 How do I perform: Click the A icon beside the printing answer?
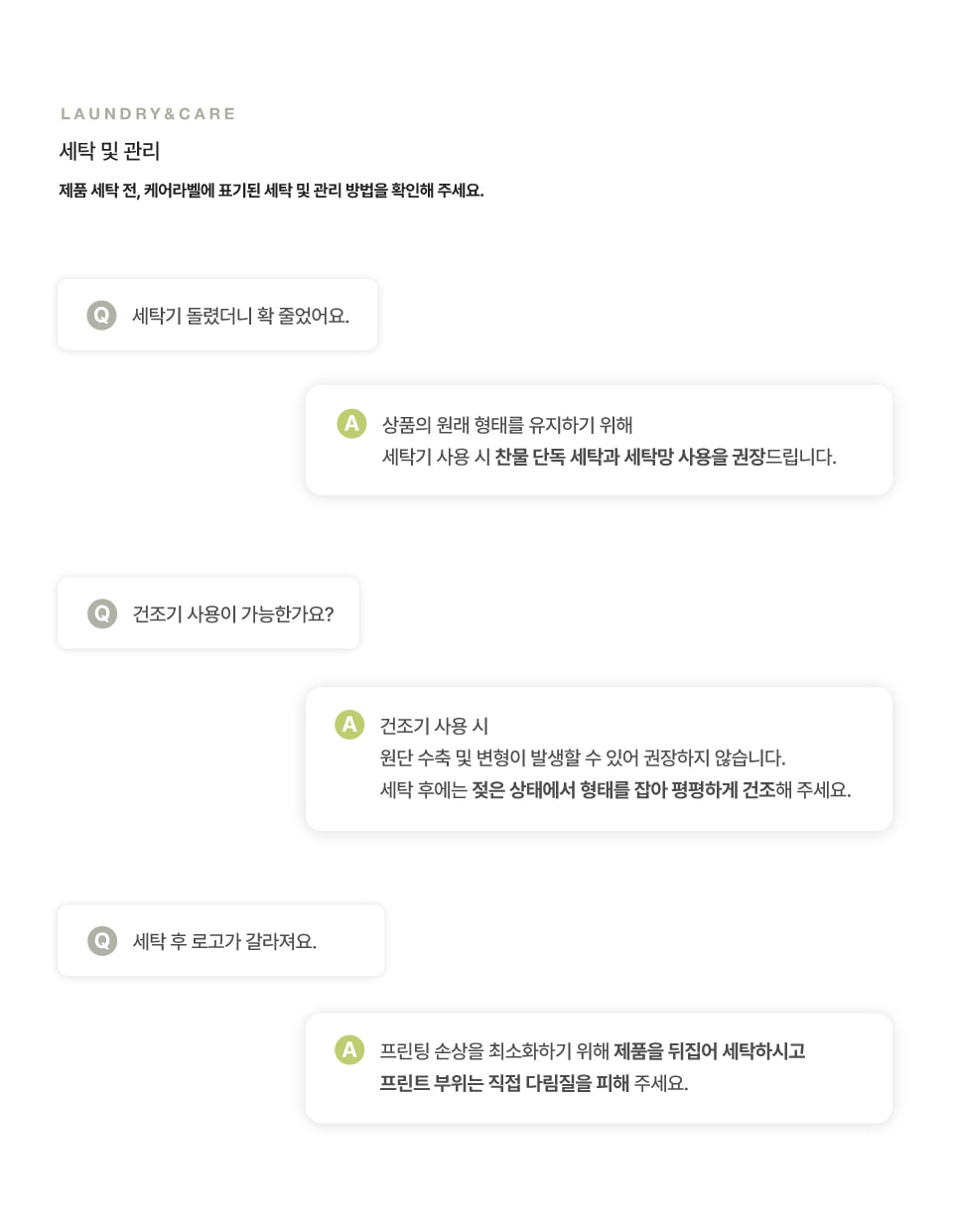349,1049
